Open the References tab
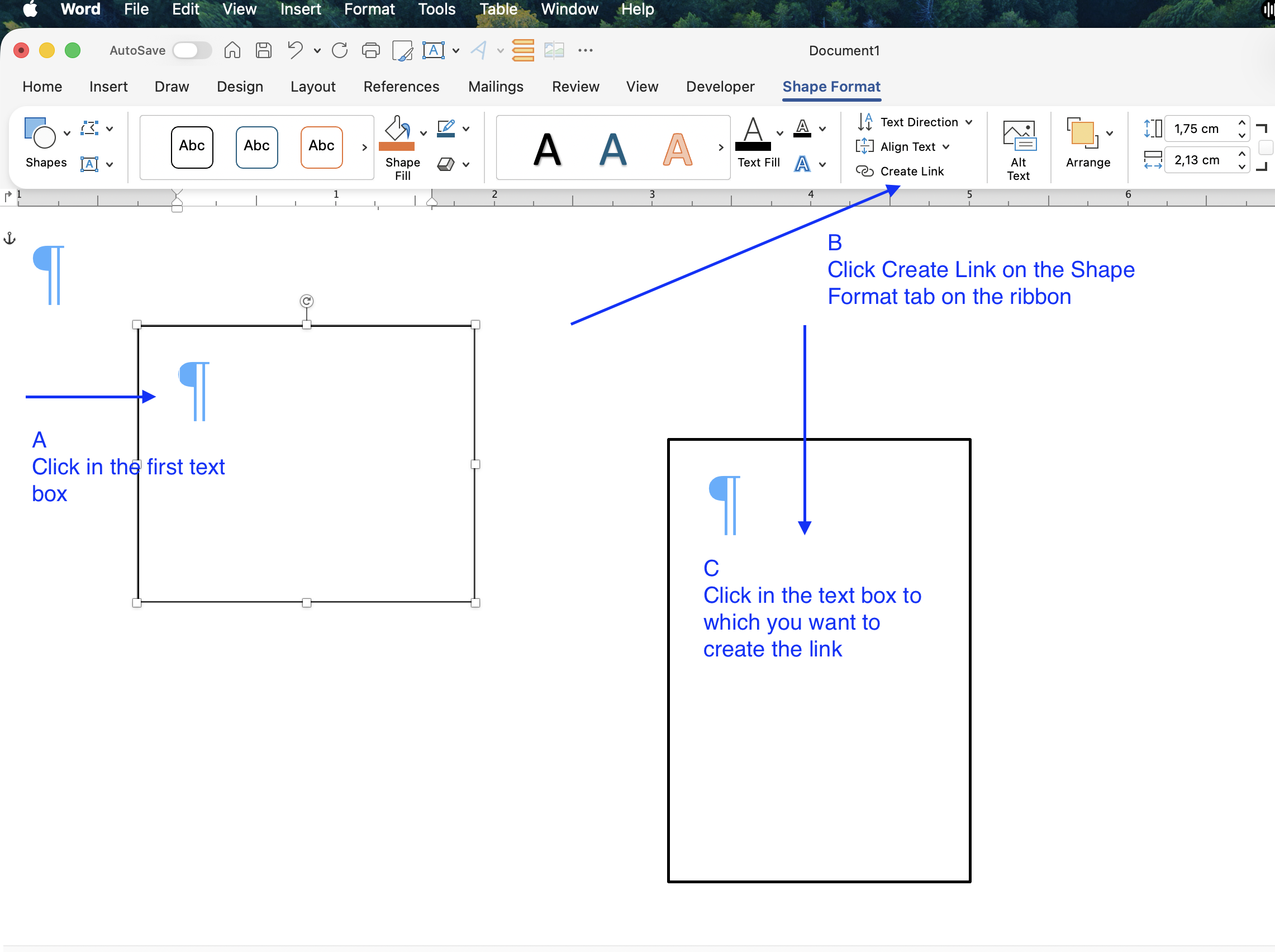The width and height of the screenshot is (1275, 952). click(x=401, y=87)
